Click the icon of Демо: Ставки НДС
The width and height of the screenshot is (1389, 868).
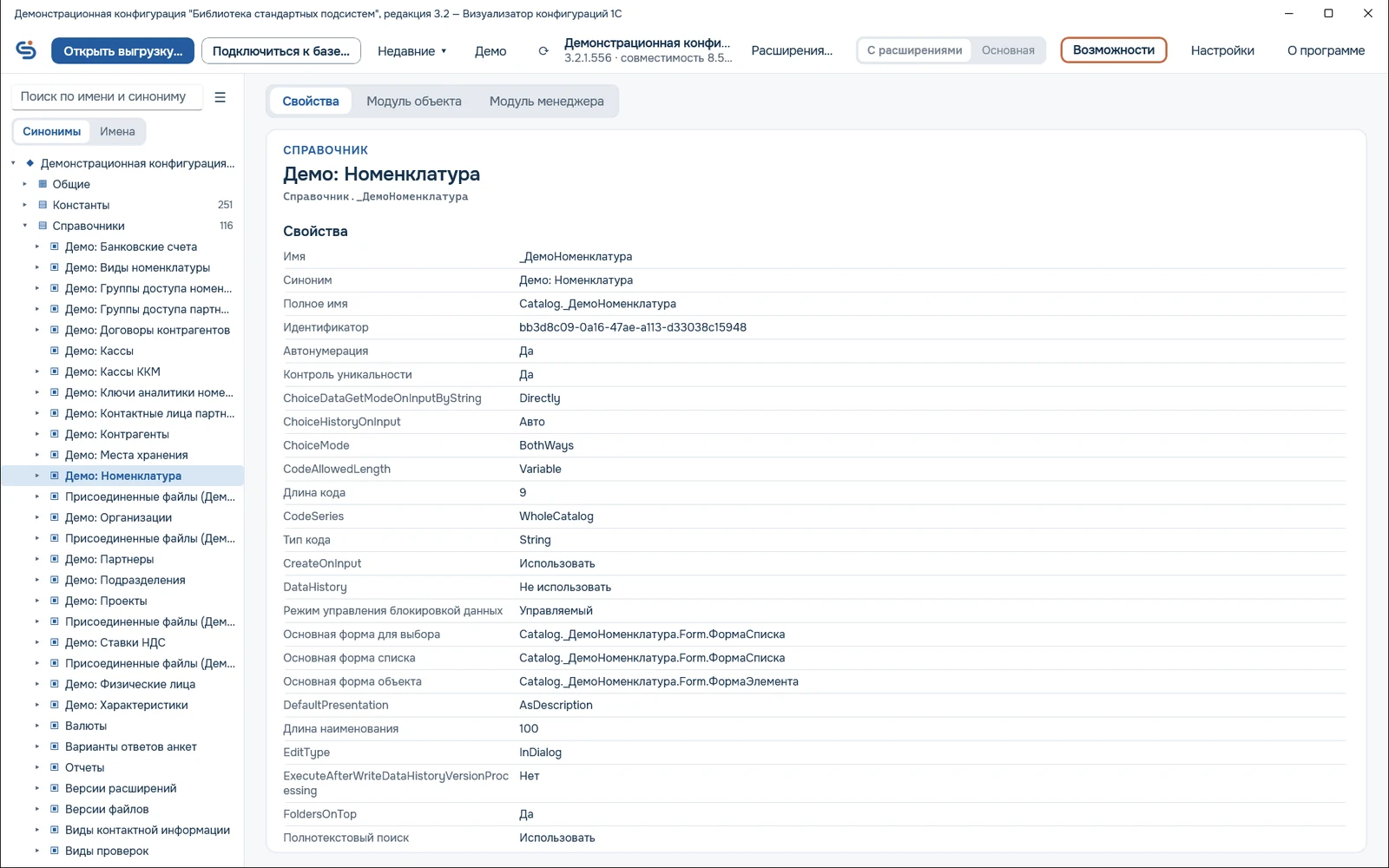point(55,642)
